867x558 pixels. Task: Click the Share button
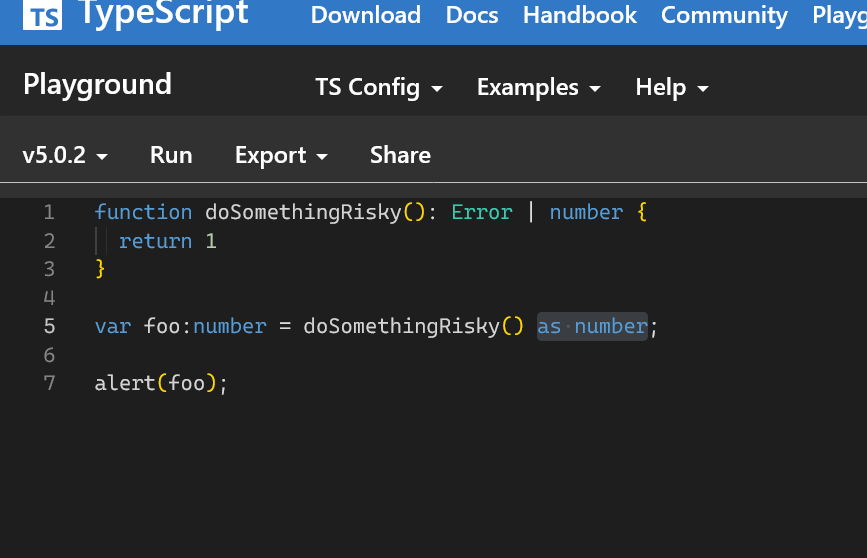400,155
